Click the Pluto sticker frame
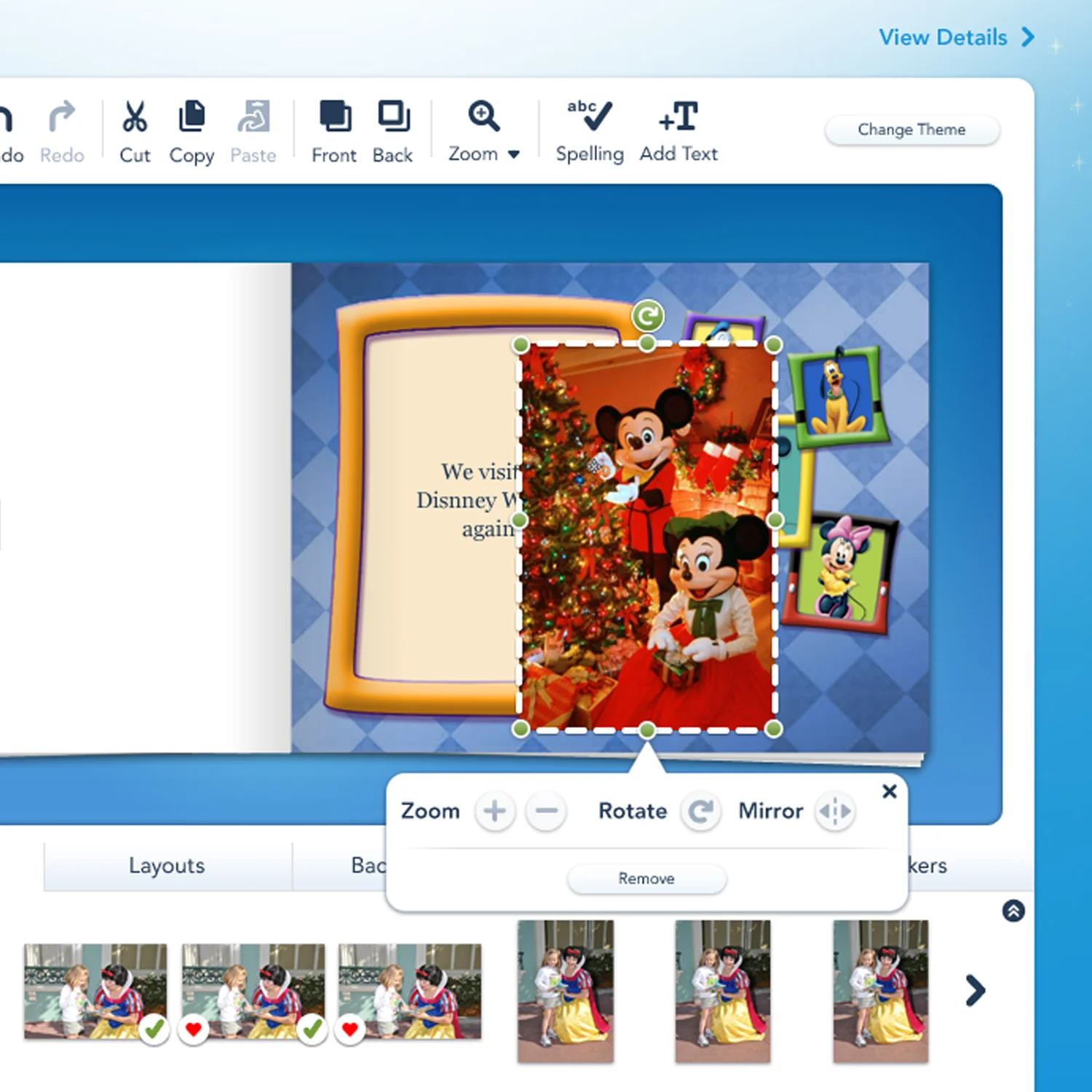This screenshot has height=1092, width=1092. pyautogui.click(x=839, y=396)
